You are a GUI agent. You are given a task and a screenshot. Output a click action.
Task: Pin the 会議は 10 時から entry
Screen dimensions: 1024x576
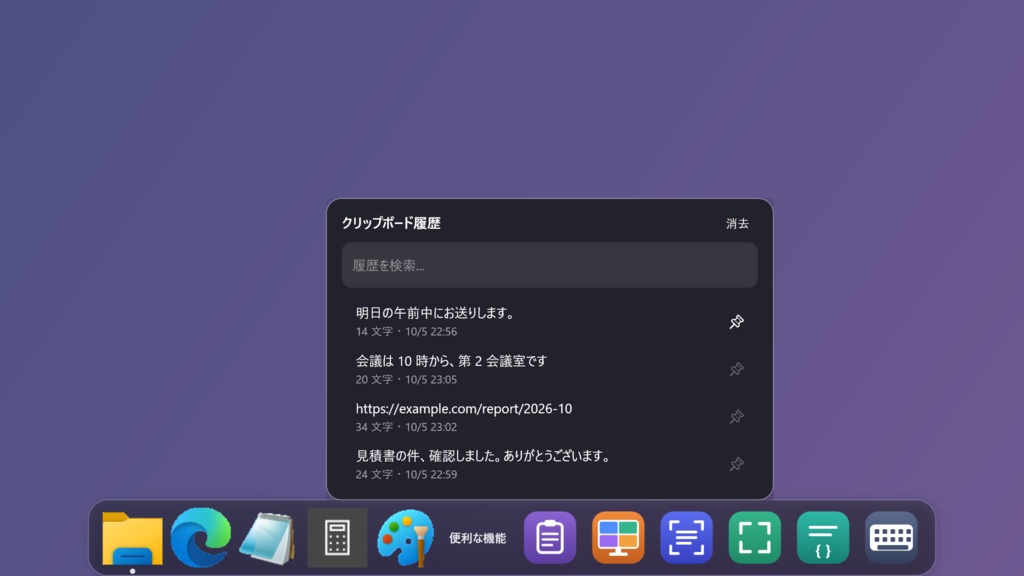point(736,370)
